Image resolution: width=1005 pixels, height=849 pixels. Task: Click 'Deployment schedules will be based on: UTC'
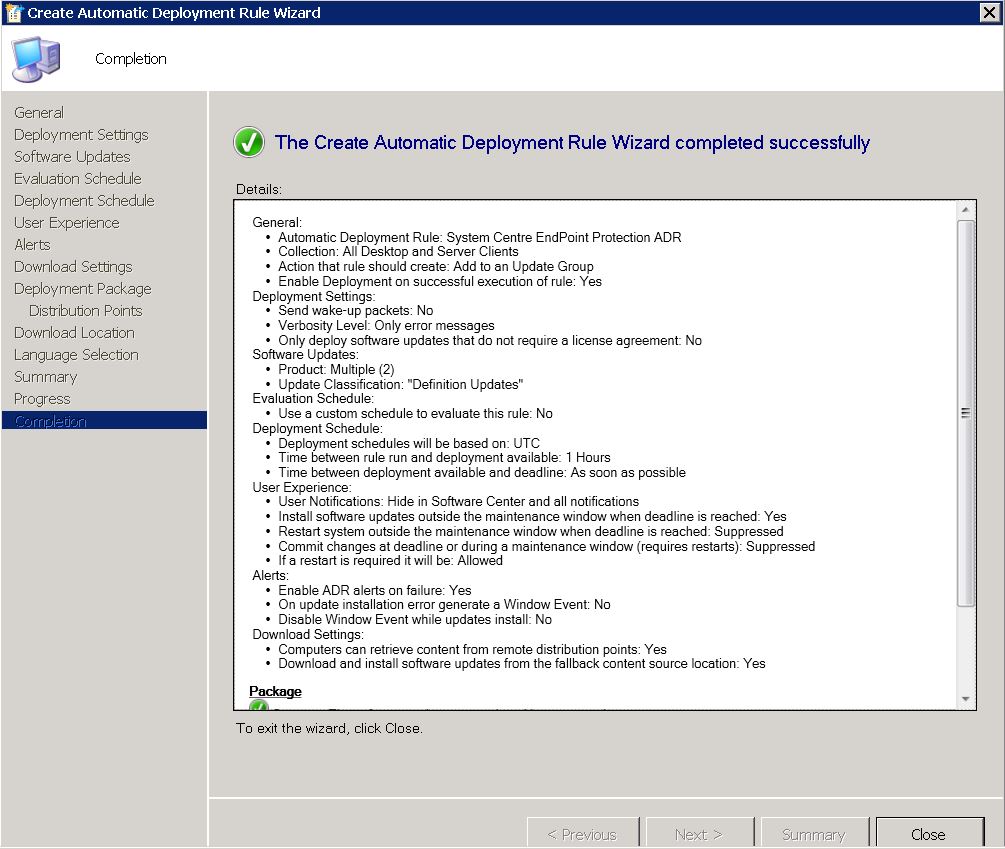409,443
